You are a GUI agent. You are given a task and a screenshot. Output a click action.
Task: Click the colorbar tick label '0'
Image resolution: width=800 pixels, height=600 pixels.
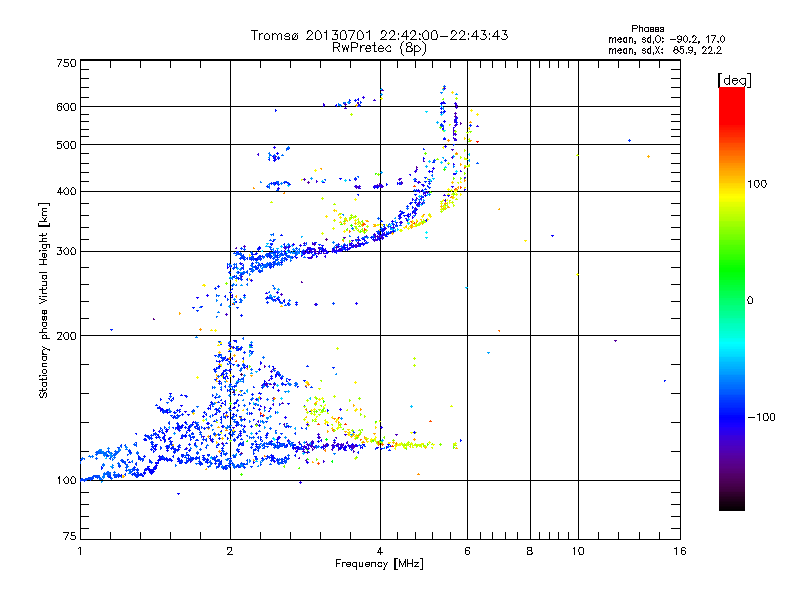[x=750, y=300]
